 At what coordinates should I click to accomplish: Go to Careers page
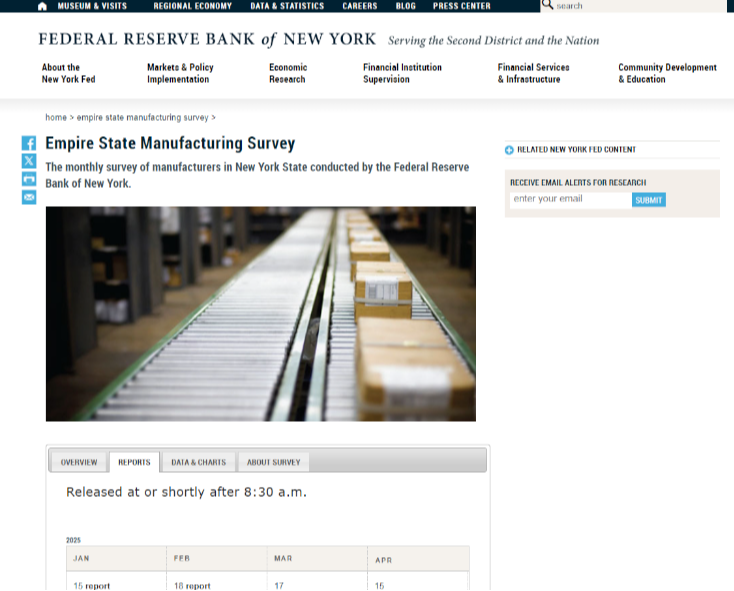(x=360, y=6)
